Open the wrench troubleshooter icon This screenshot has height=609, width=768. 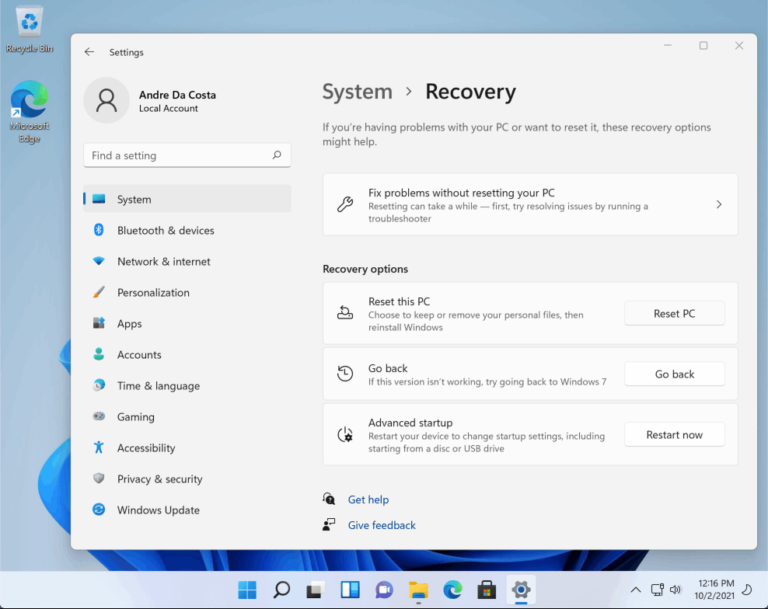tap(345, 204)
